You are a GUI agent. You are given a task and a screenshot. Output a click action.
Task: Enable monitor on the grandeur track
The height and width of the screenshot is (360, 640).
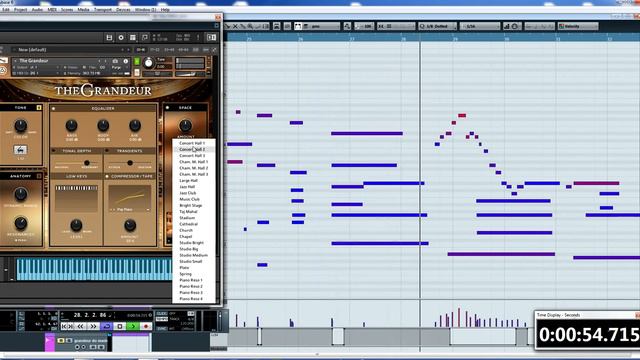pyautogui.click(x=83, y=347)
